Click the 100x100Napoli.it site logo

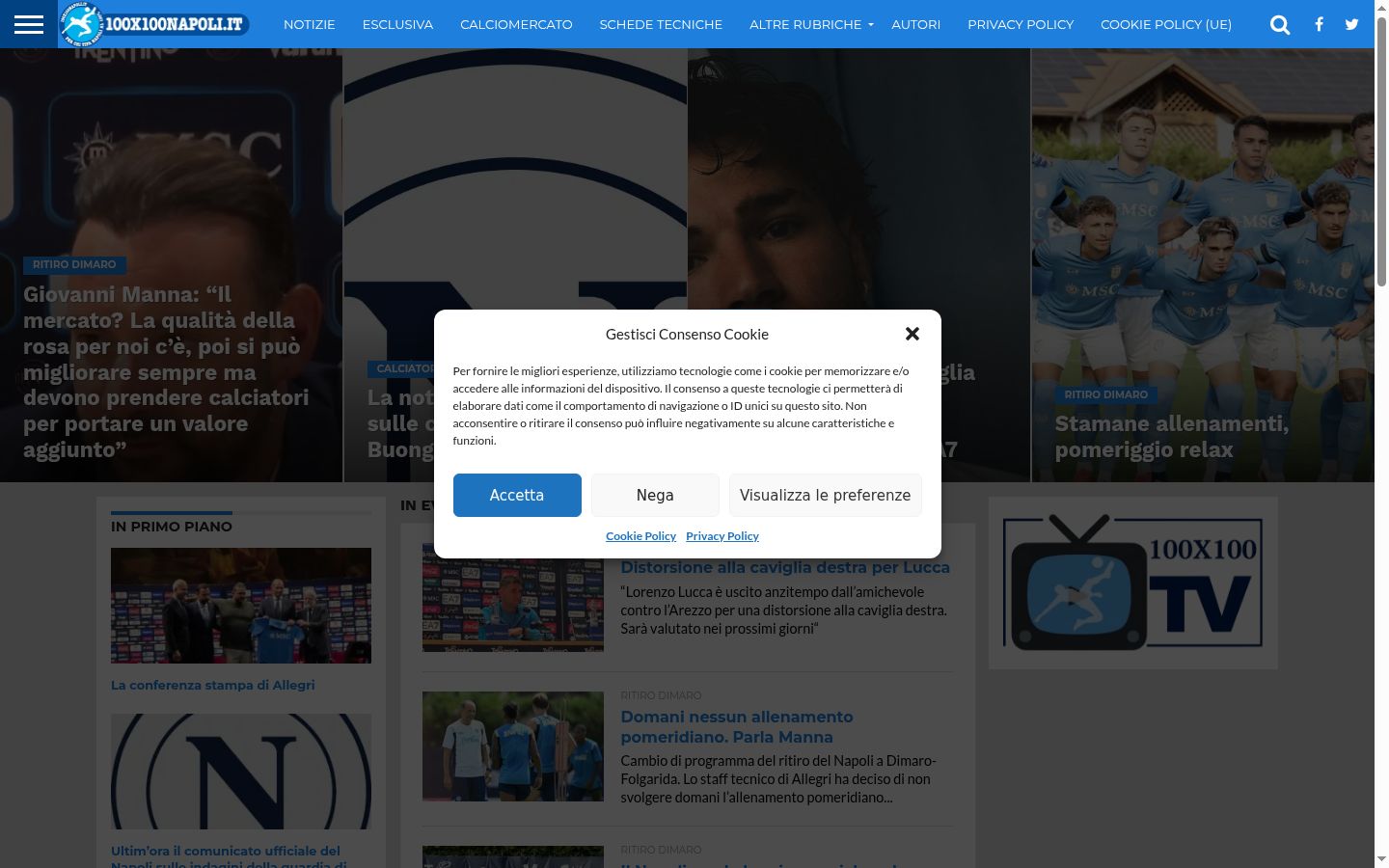tap(154, 24)
